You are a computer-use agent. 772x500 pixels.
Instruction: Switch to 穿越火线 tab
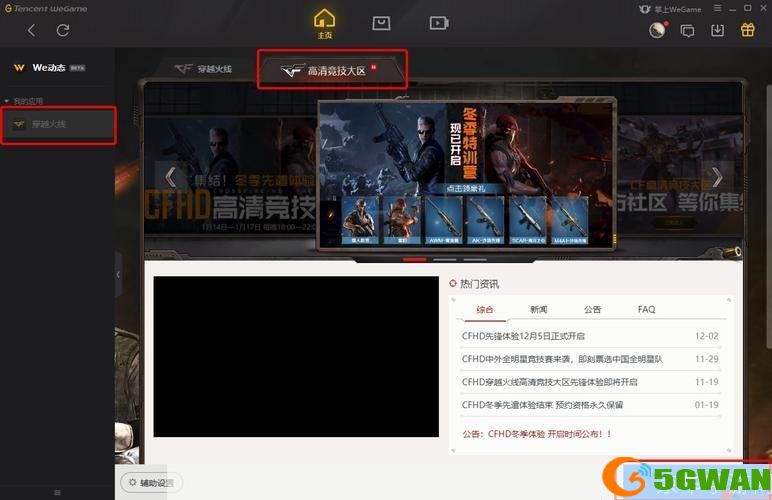(204, 69)
